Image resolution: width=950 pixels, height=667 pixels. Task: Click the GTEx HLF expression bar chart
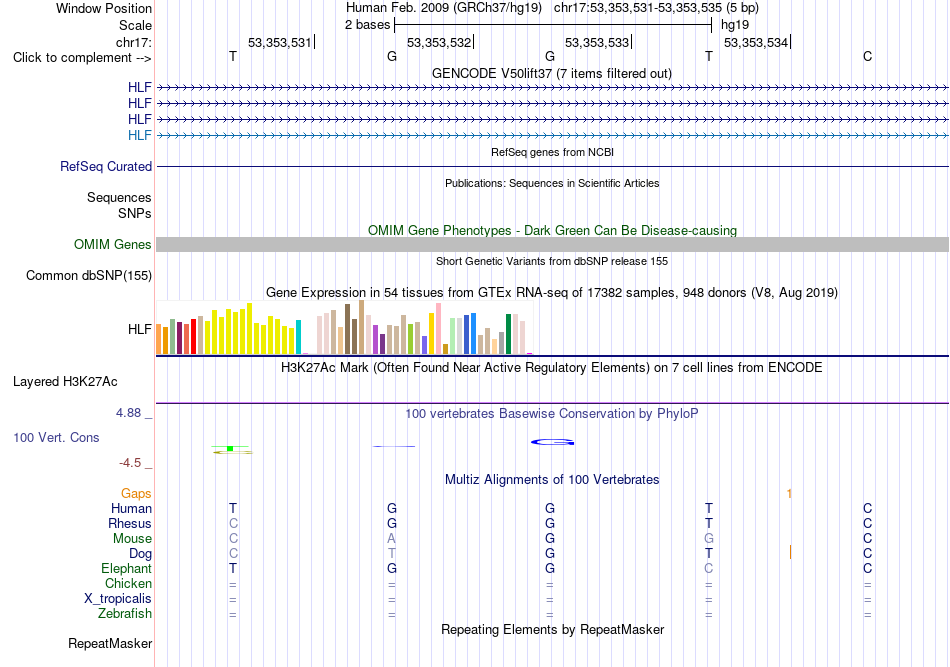click(344, 327)
